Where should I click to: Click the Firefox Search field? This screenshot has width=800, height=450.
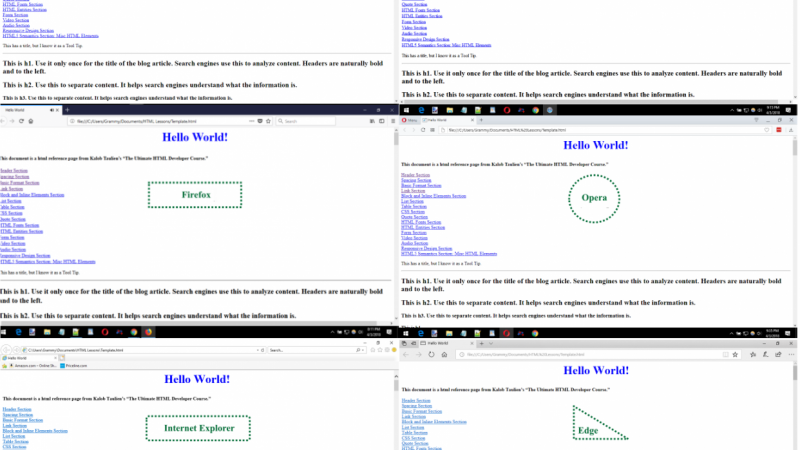[x=306, y=121]
